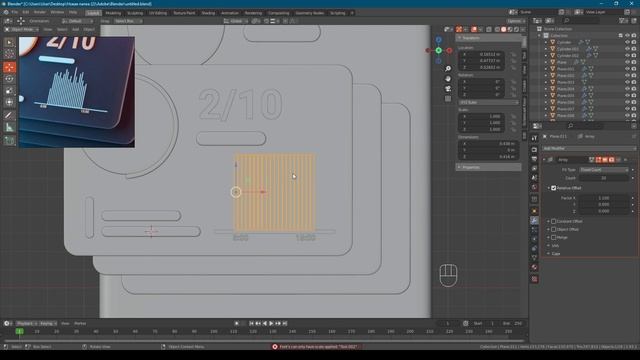
Task: Select the Scale tool
Action: click(x=9, y=91)
